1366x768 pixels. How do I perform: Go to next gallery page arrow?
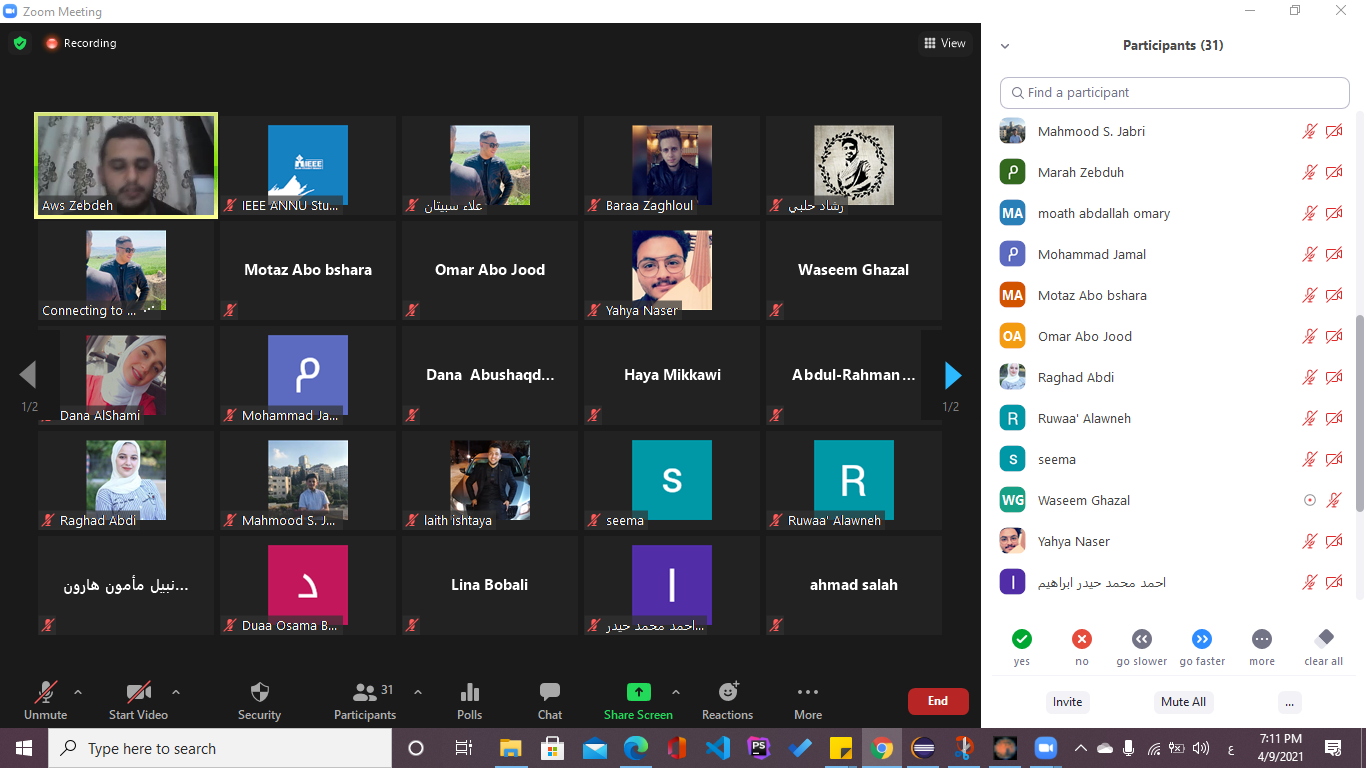pyautogui.click(x=952, y=375)
